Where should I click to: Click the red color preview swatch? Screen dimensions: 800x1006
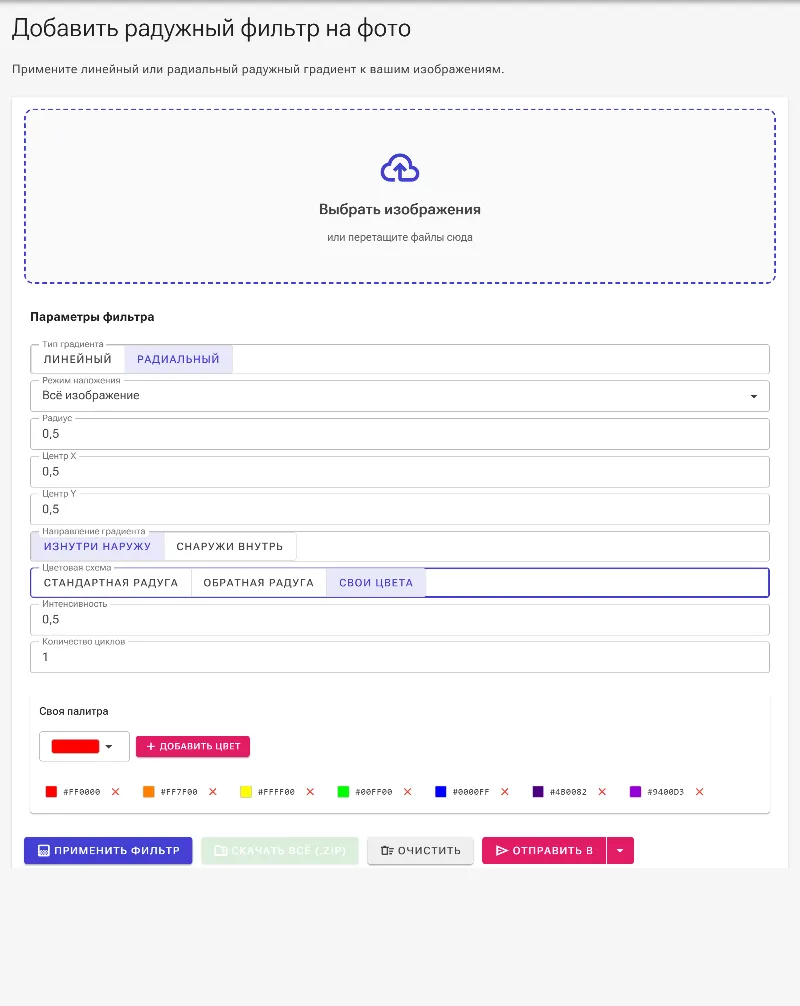click(75, 746)
